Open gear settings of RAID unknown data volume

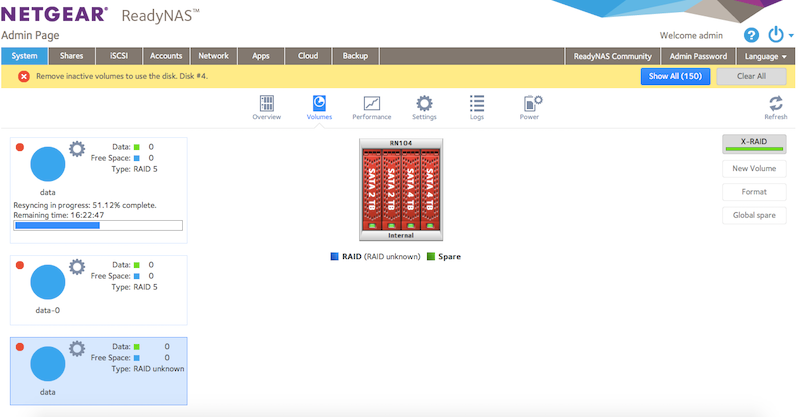77,349
